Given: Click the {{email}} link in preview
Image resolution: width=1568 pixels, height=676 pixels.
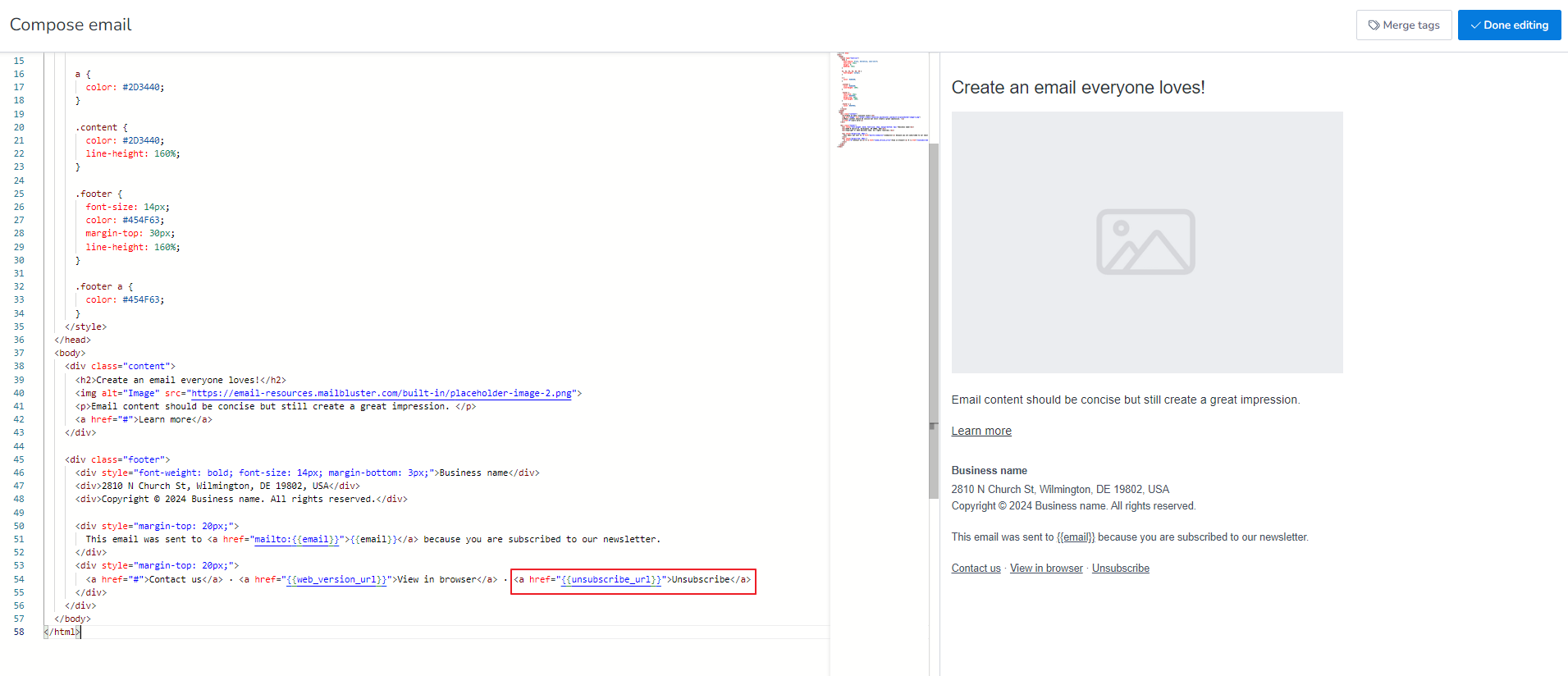Looking at the screenshot, I should pyautogui.click(x=1075, y=537).
